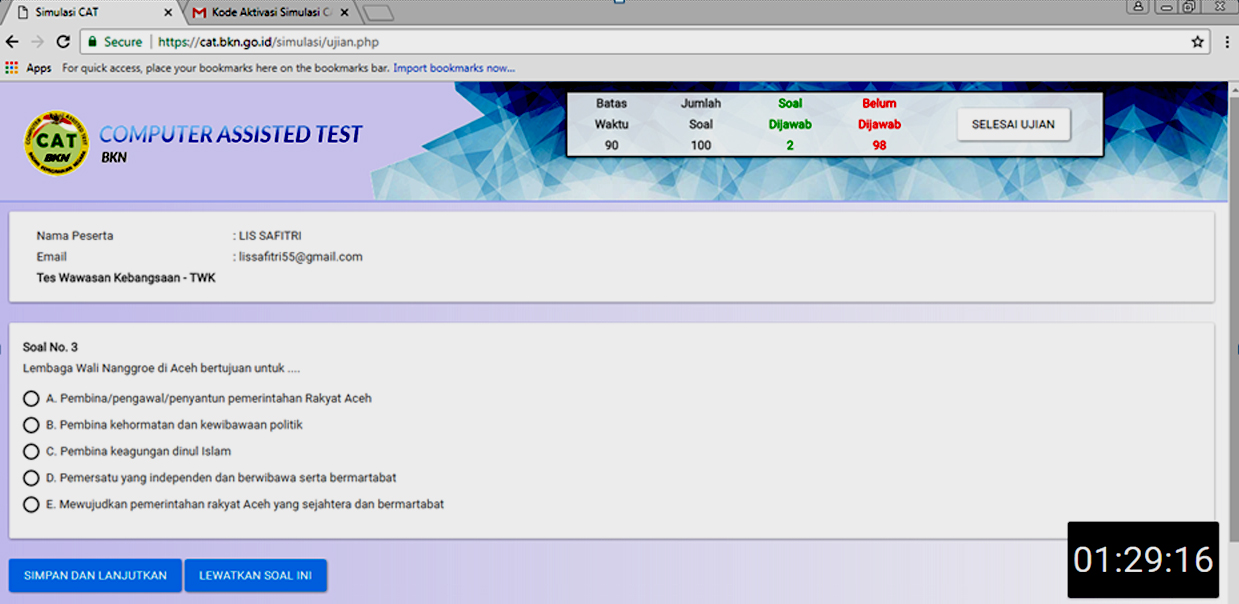Reload the page with the refresh icon

63,42
